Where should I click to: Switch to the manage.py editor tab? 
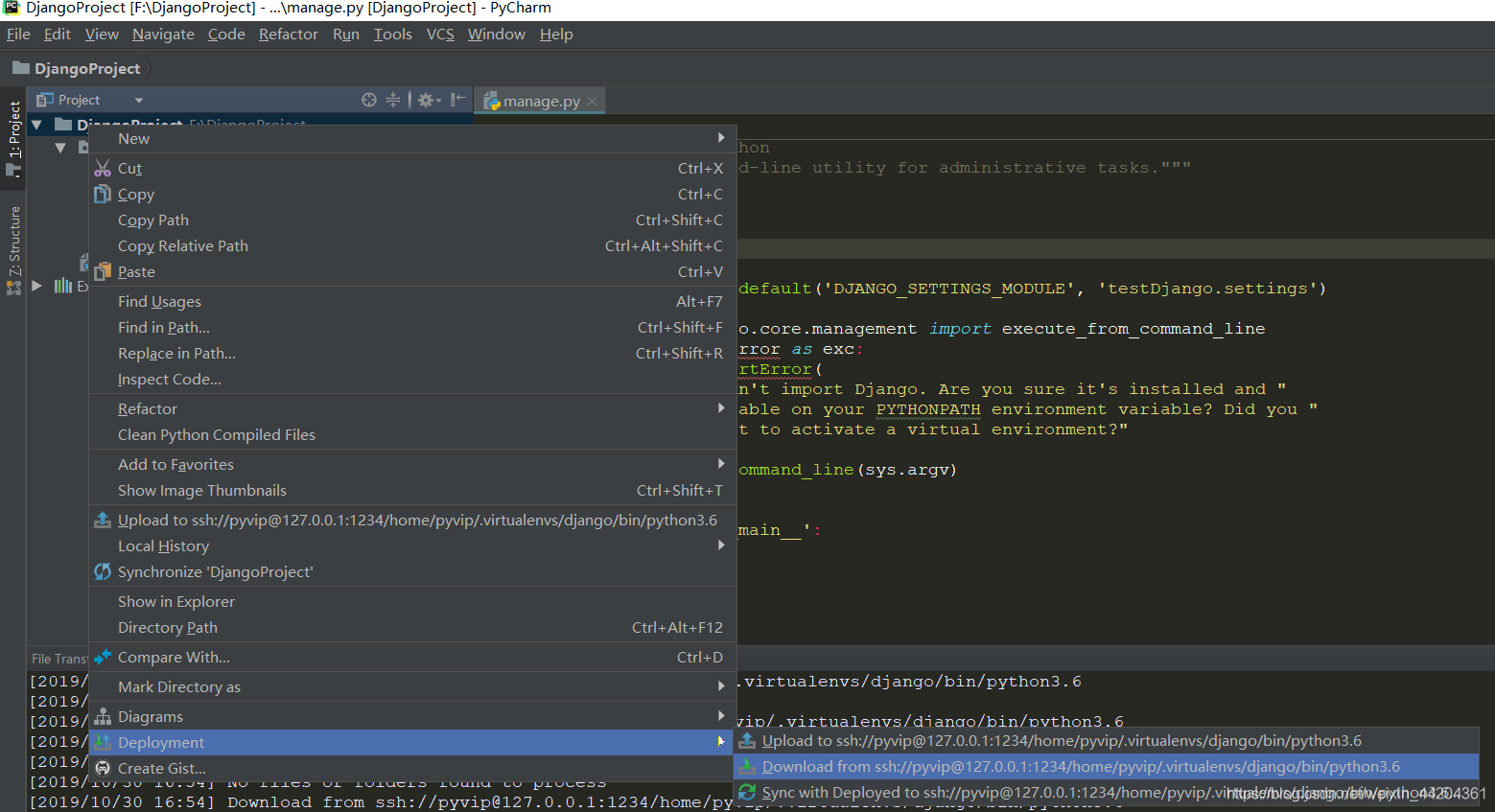coord(542,101)
